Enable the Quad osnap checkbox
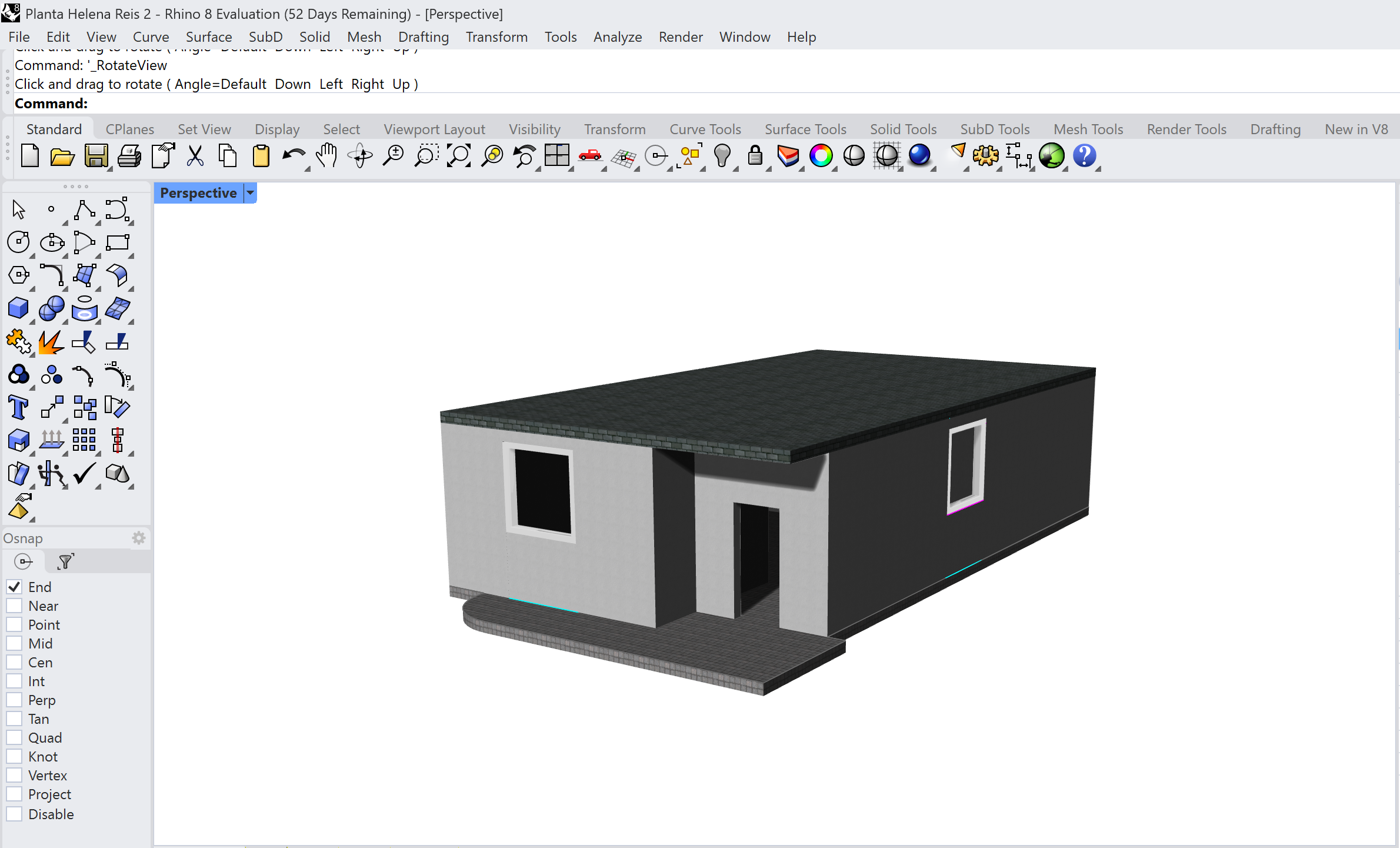The width and height of the screenshot is (1400, 848). [x=15, y=737]
